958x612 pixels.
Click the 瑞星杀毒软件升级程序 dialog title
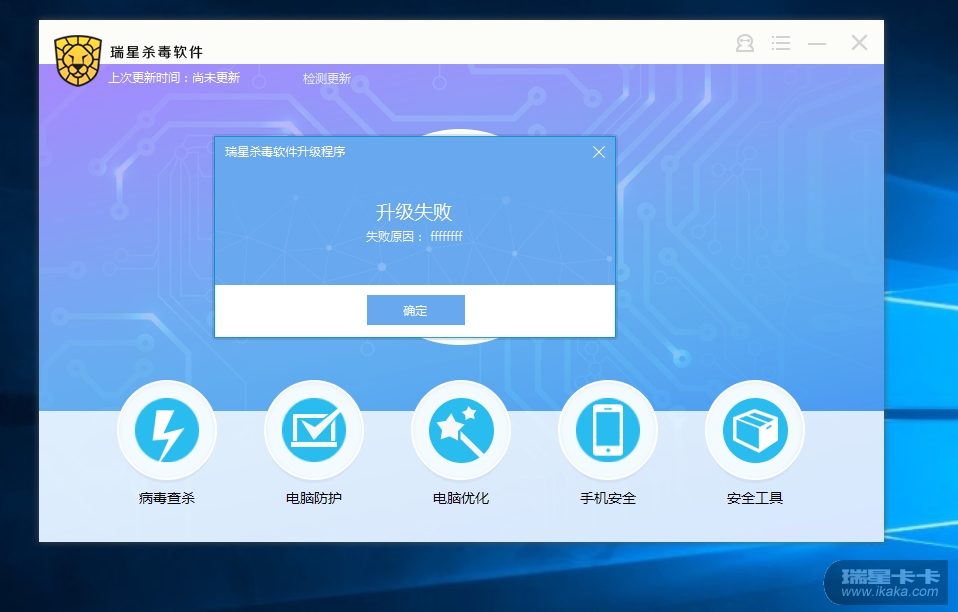click(x=285, y=151)
